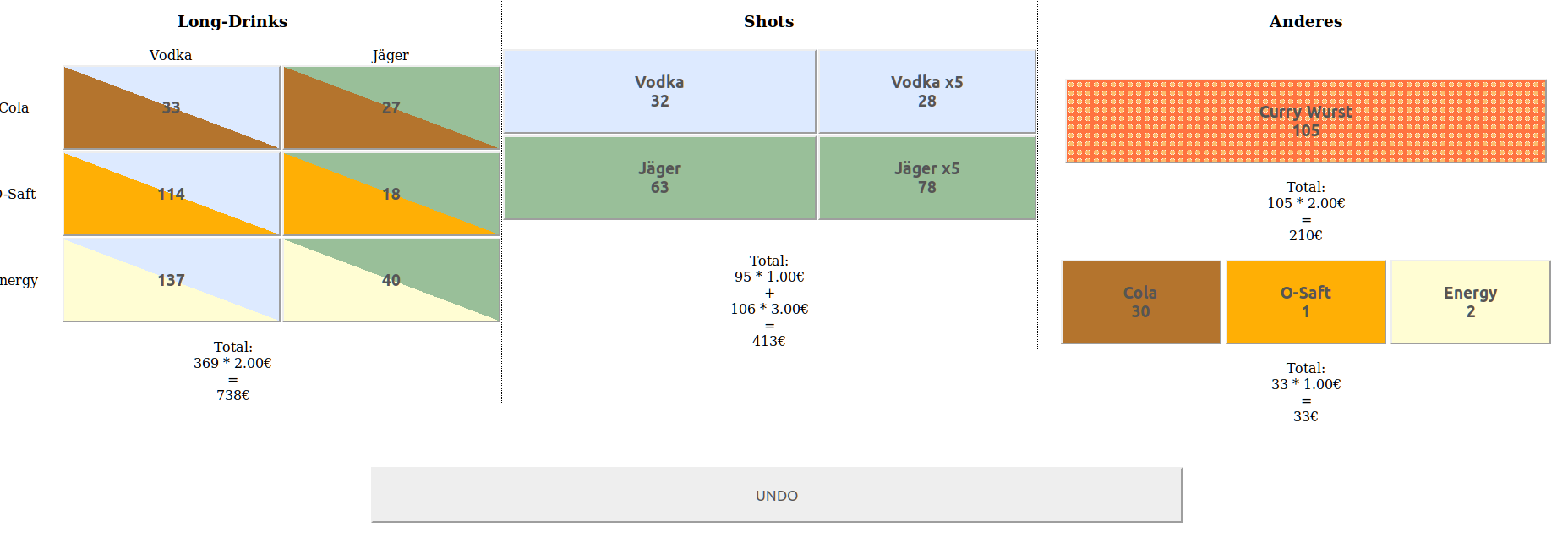
Task: Click the Vodka Energy tile showing 137
Action: pyautogui.click(x=172, y=280)
